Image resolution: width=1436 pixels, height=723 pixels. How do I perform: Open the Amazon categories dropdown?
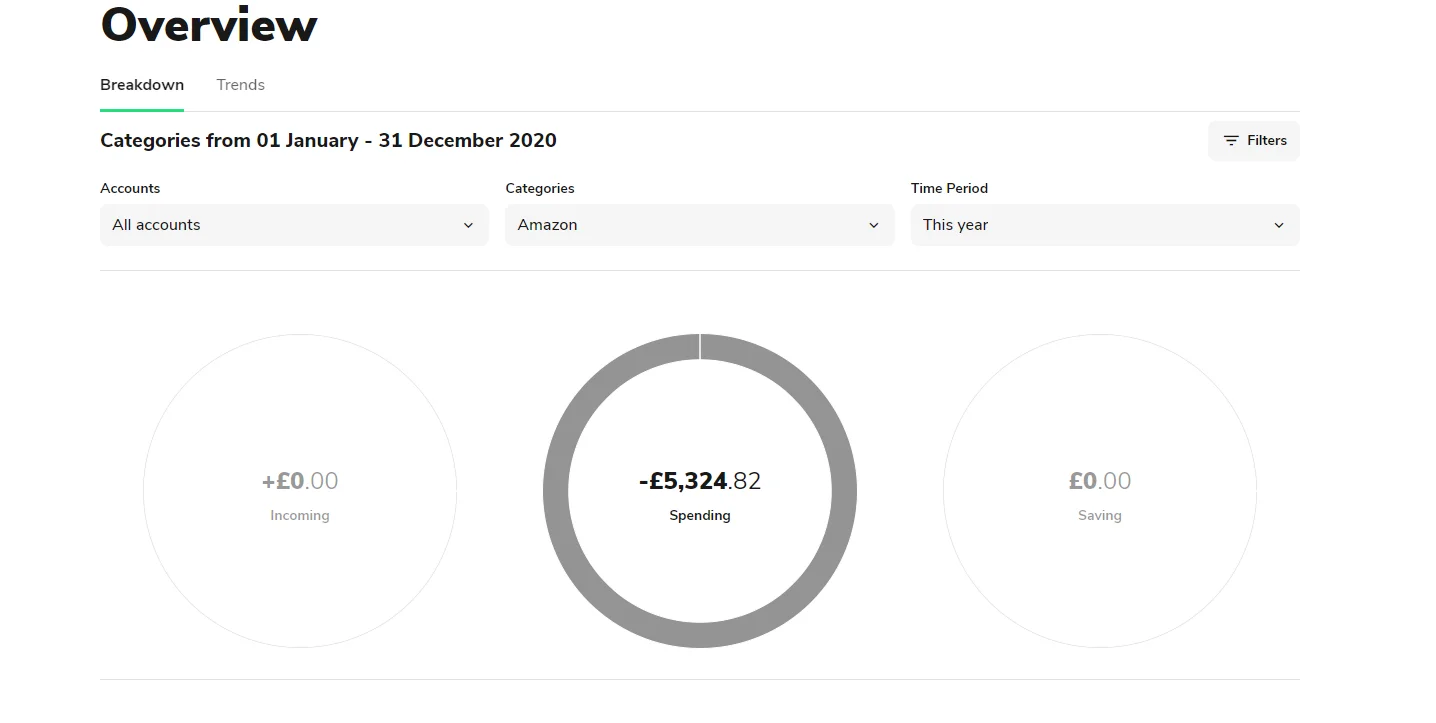700,225
